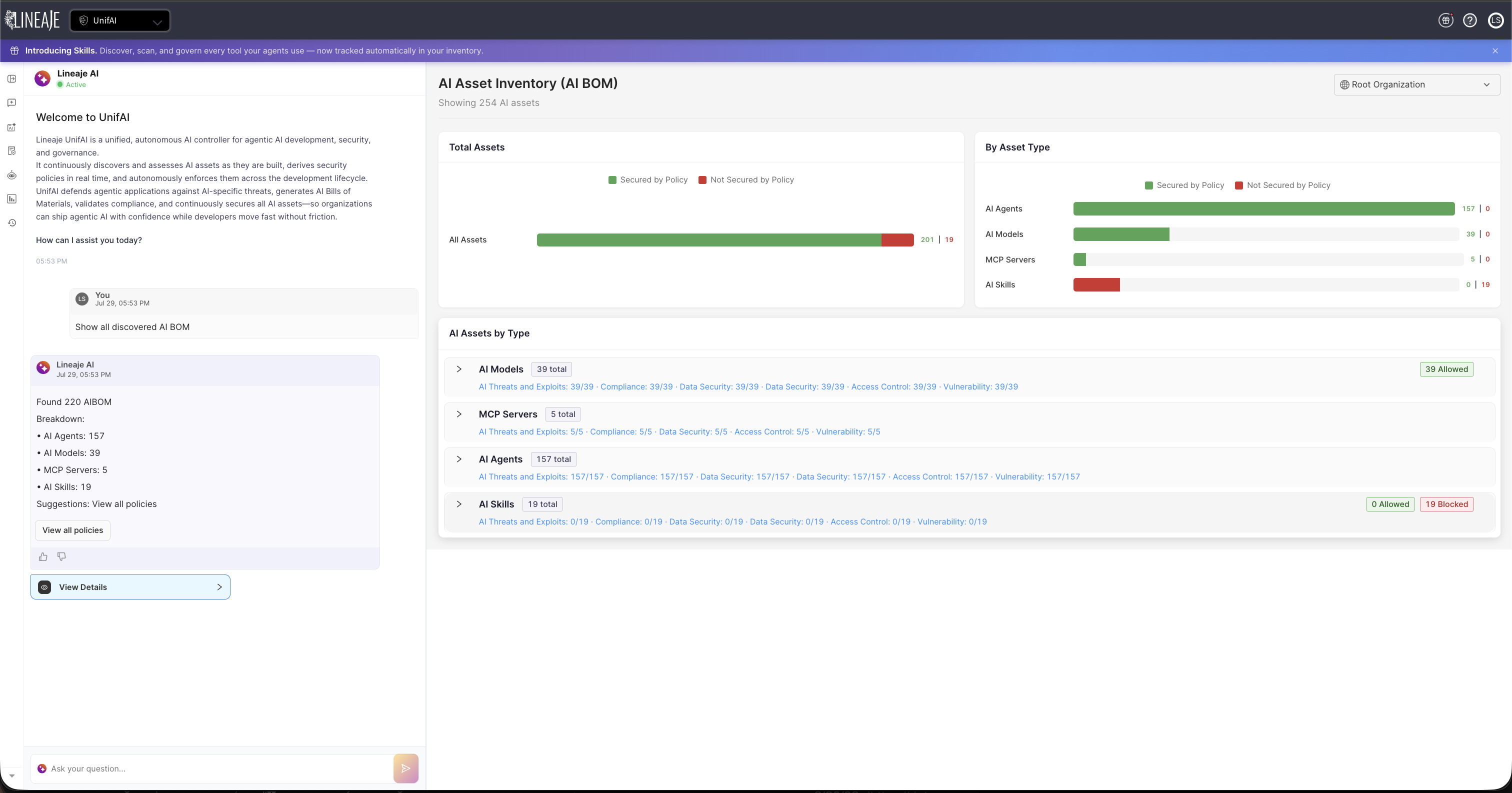Click the gift icon in Skills banner

click(x=14, y=50)
